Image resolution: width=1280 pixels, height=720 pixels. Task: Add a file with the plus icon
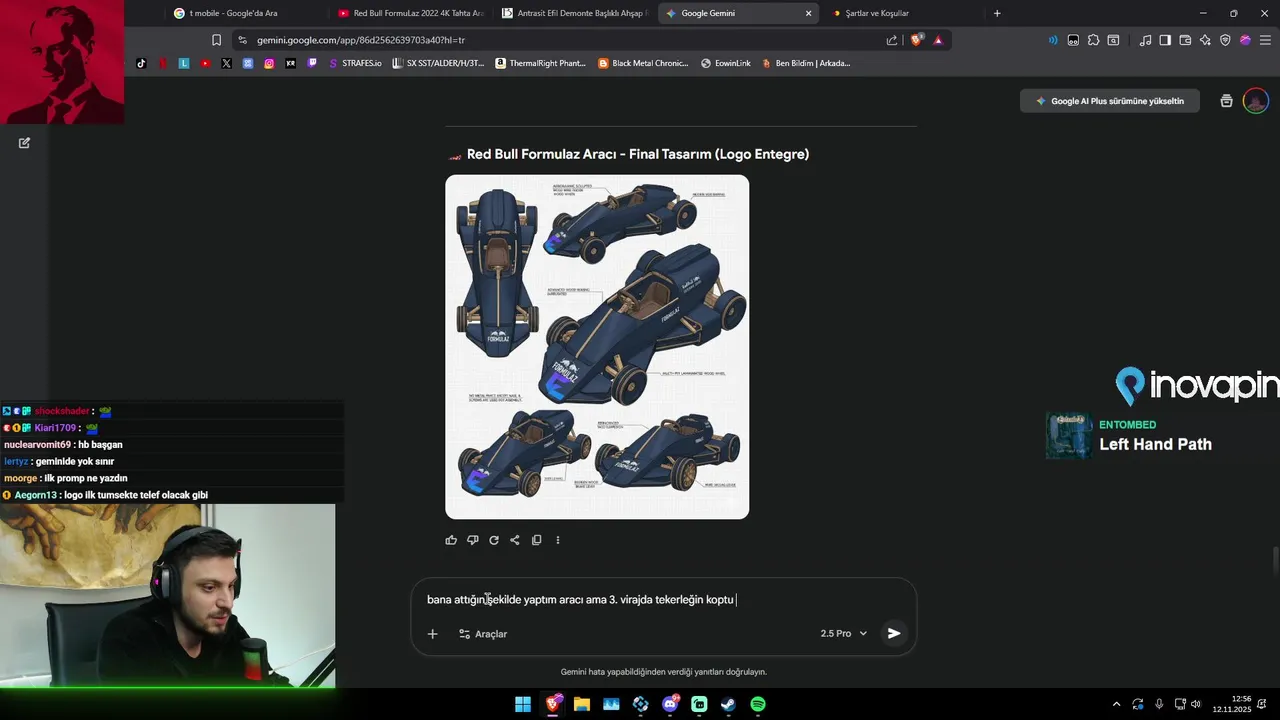click(433, 634)
